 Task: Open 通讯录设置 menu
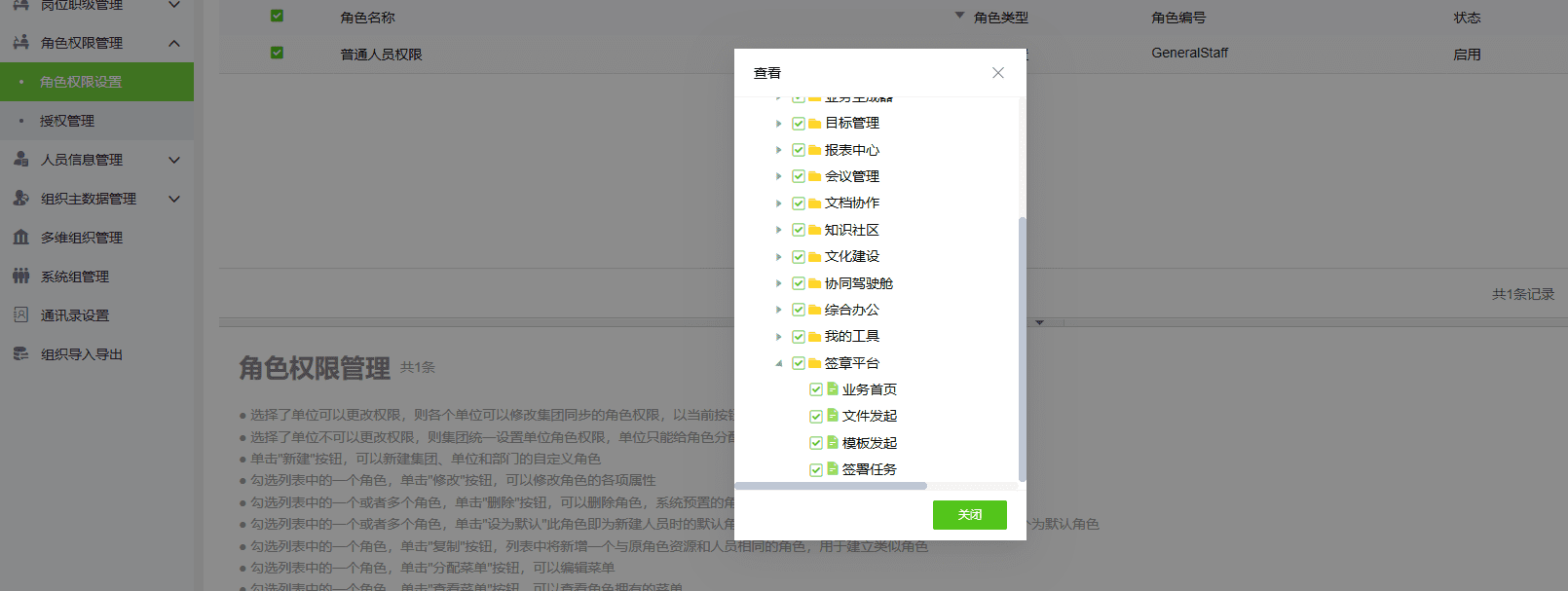[x=96, y=315]
